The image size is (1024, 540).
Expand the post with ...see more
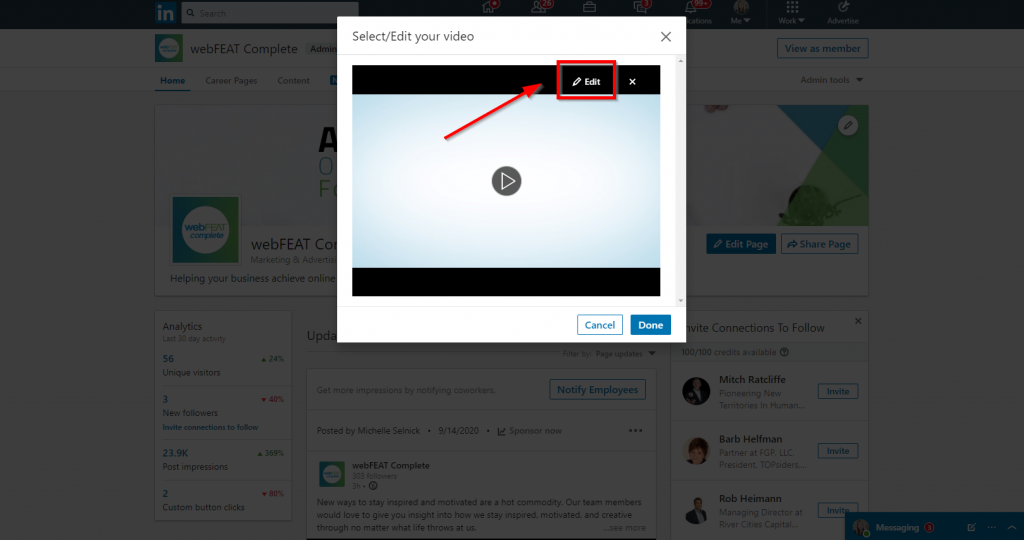624,528
